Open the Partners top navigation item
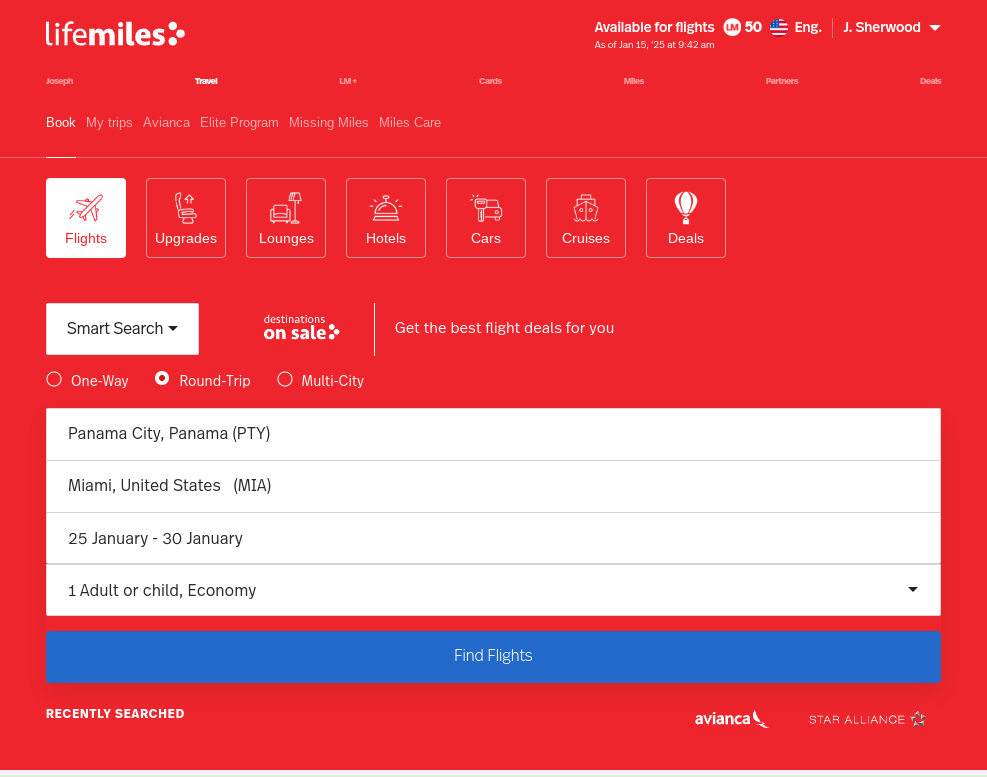Viewport: 987px width, 777px height. pos(782,81)
